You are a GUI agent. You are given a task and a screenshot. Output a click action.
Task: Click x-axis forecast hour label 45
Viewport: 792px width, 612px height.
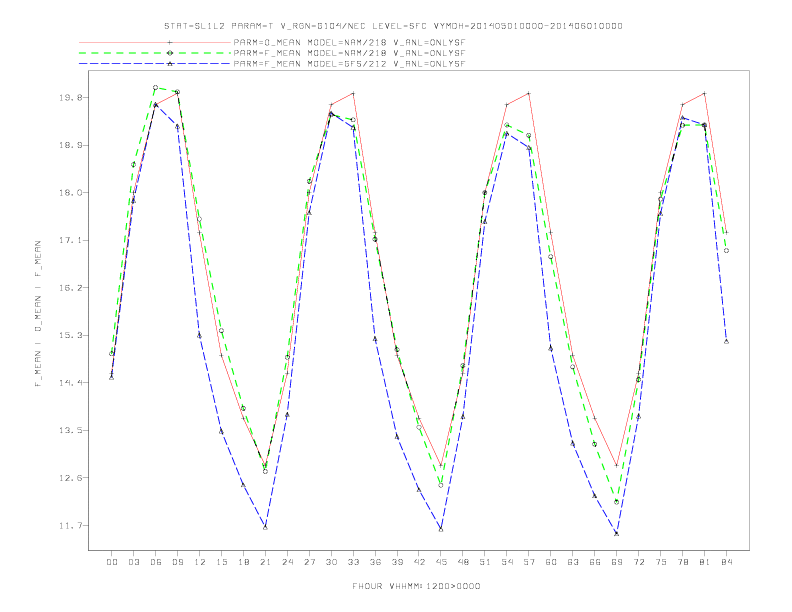pos(441,562)
